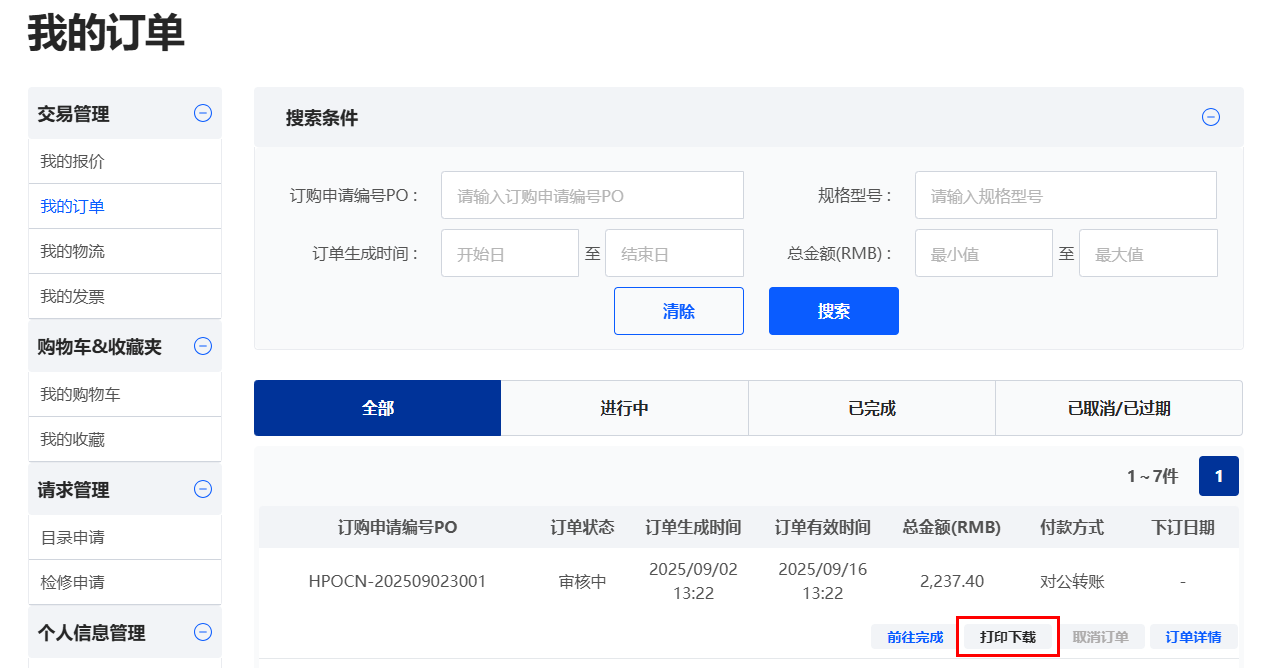Select 目录申请 in the sidebar
1280x668 pixels.
(72, 538)
